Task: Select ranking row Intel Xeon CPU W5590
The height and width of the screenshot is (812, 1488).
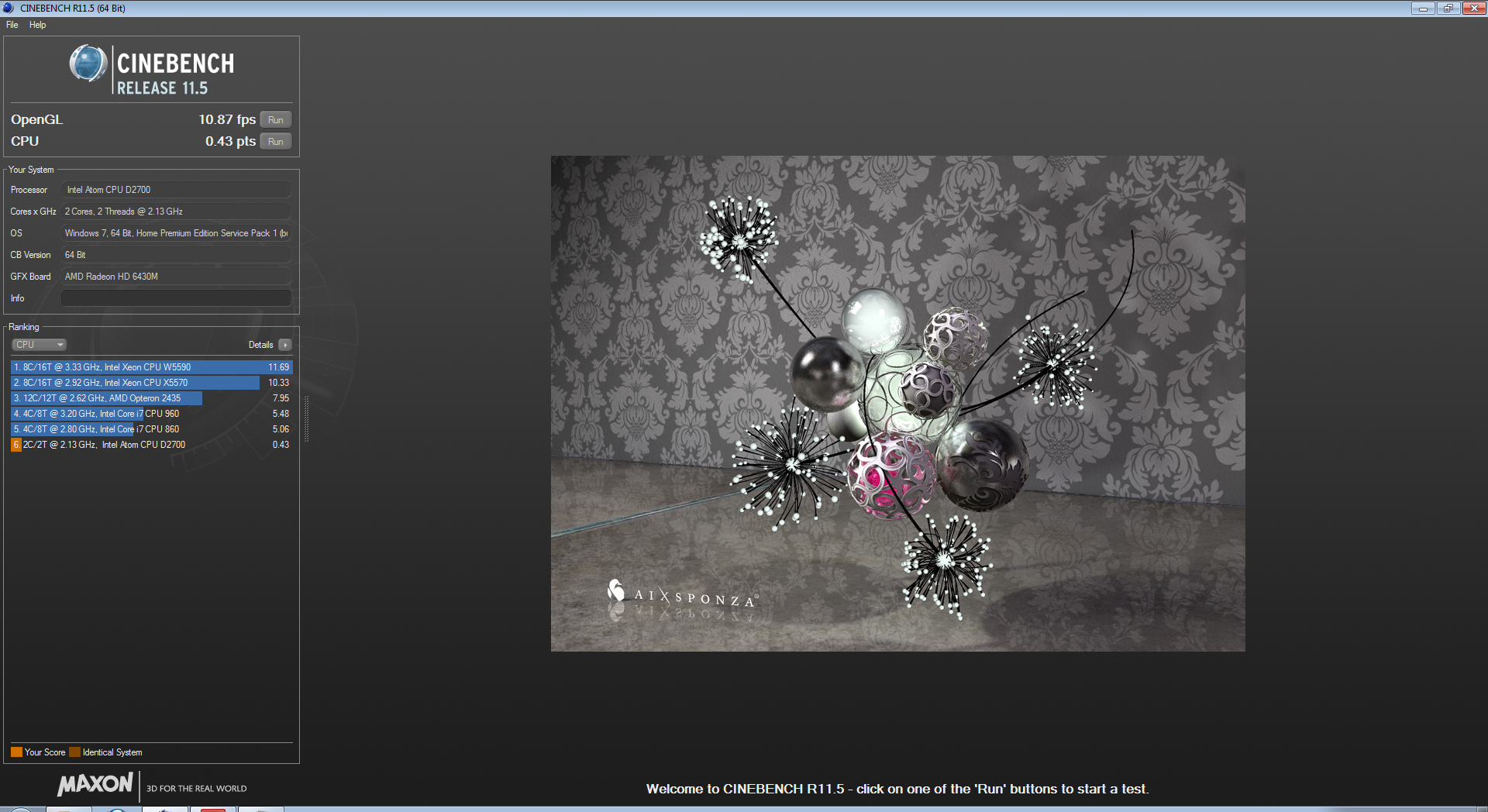Action: (152, 367)
